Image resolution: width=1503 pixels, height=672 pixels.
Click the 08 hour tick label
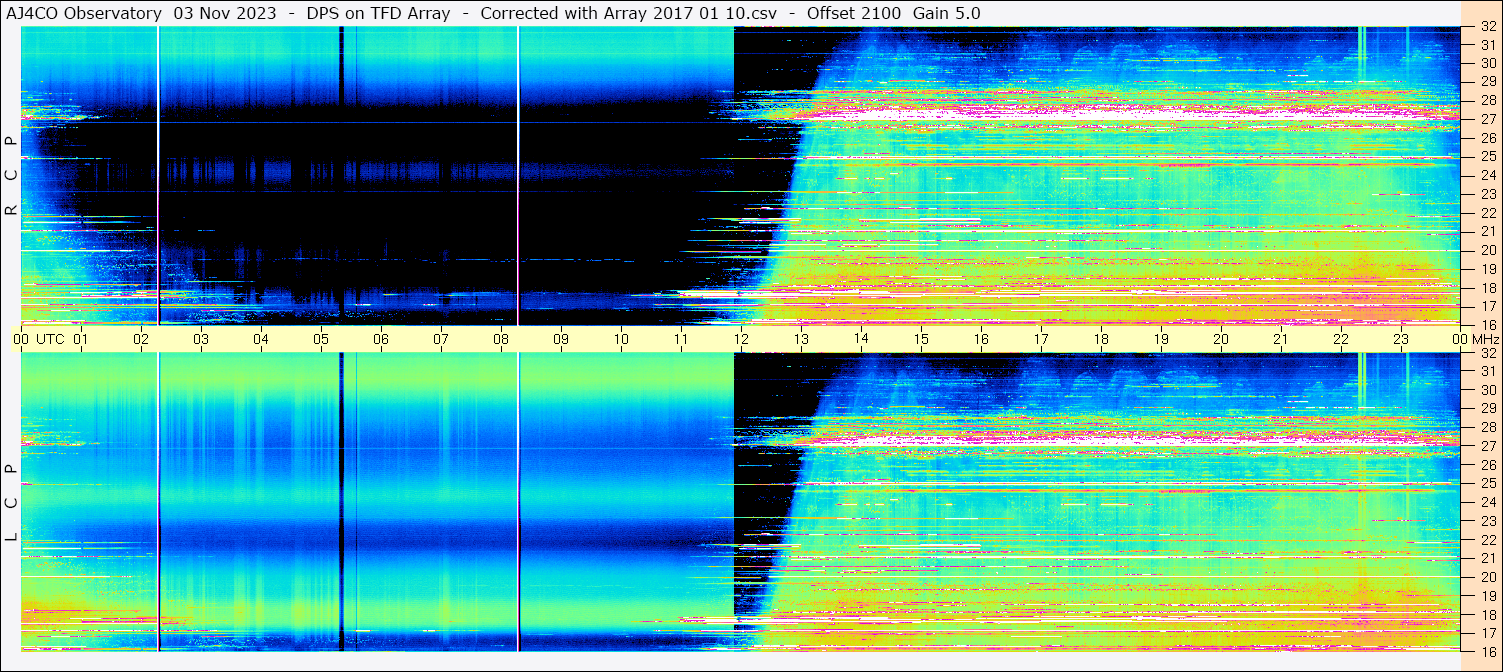point(501,339)
